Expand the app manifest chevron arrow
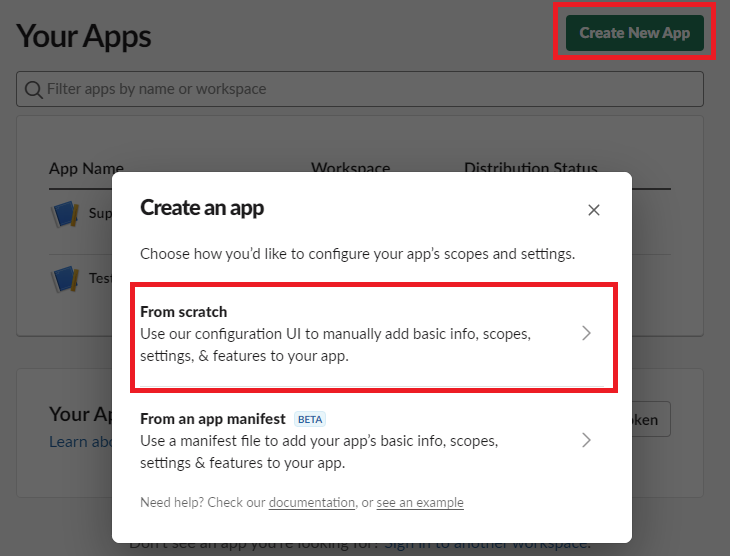Viewport: 730px width, 556px height. (587, 440)
